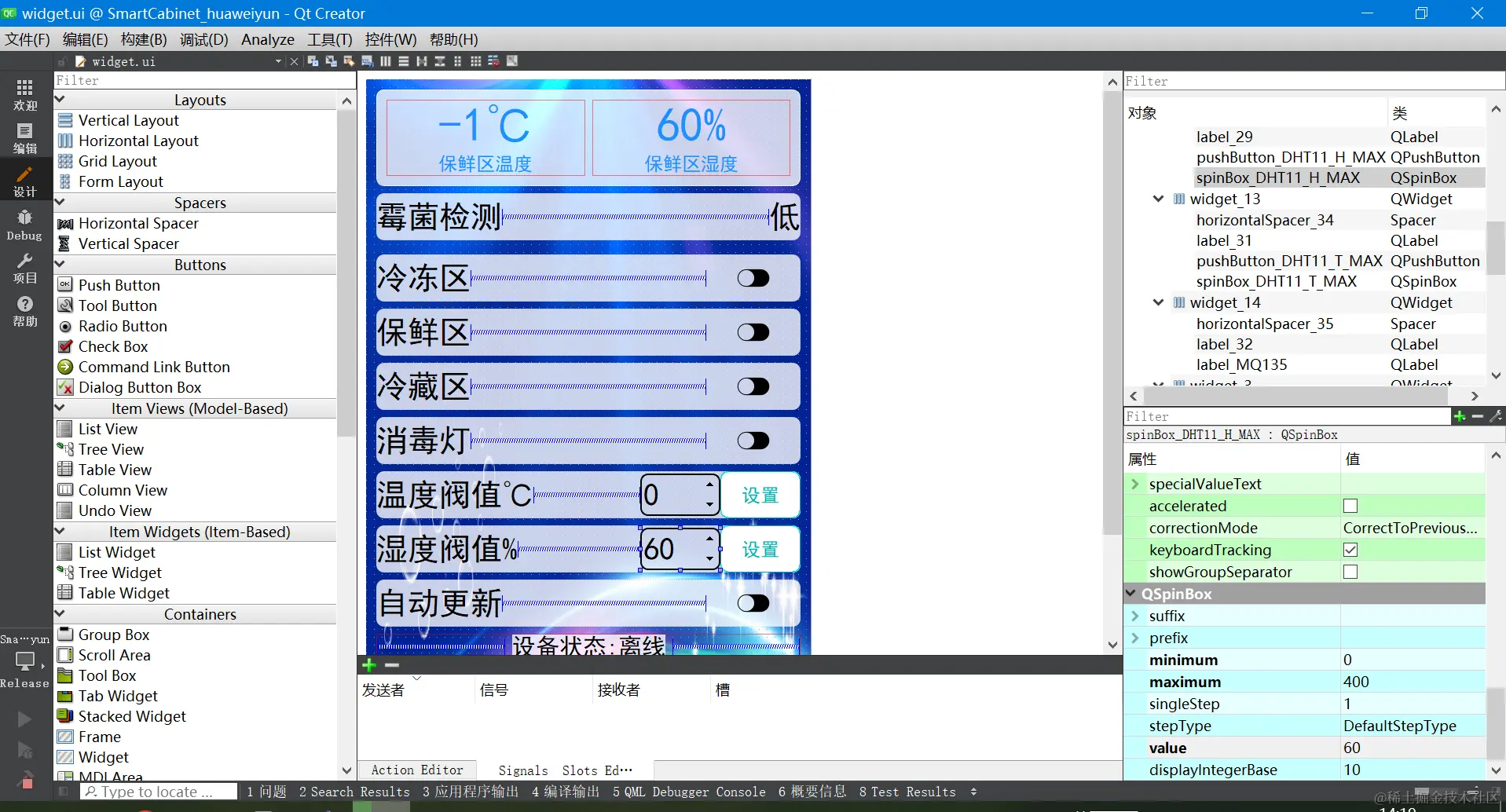Select the Lay Out Vertically toolbar icon
This screenshot has height=812, width=1506.
403,61
